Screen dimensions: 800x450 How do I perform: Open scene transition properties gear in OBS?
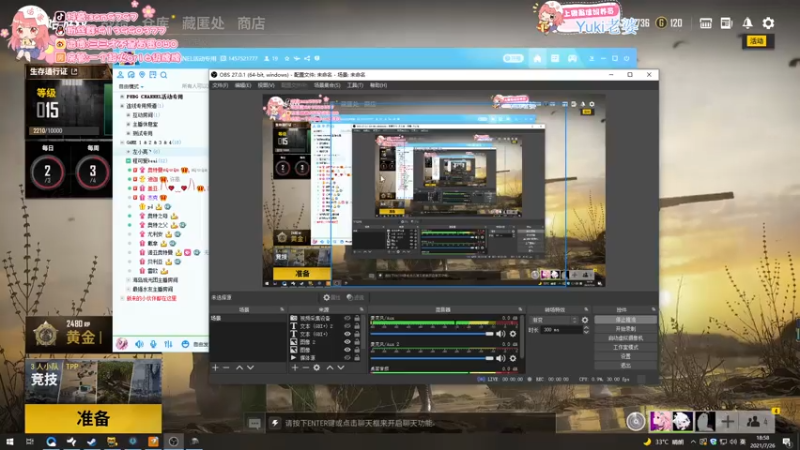pos(585,320)
